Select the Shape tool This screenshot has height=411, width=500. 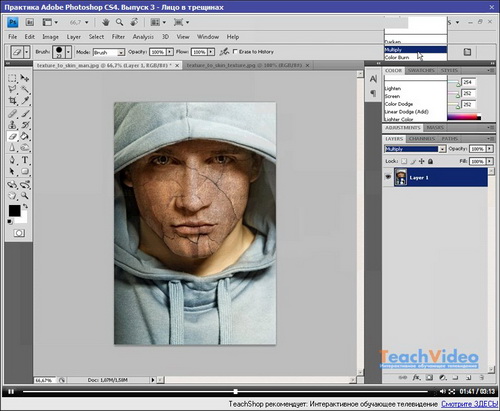click(x=25, y=171)
